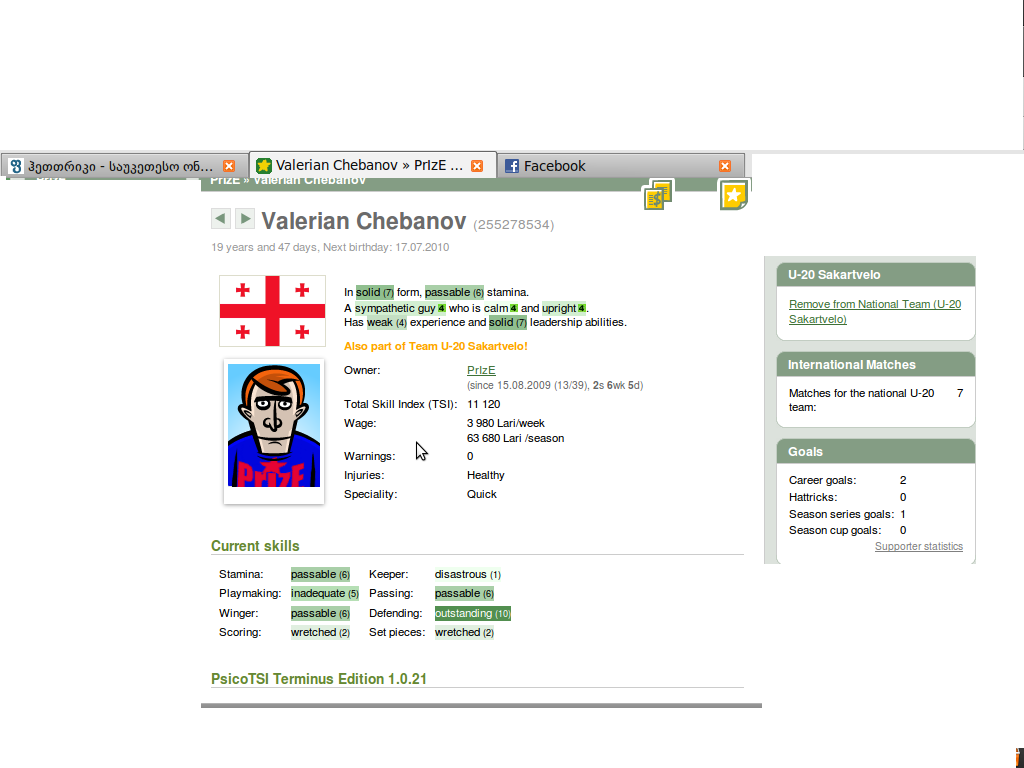
Task: Click Remove from National Team link
Action: pos(874,312)
